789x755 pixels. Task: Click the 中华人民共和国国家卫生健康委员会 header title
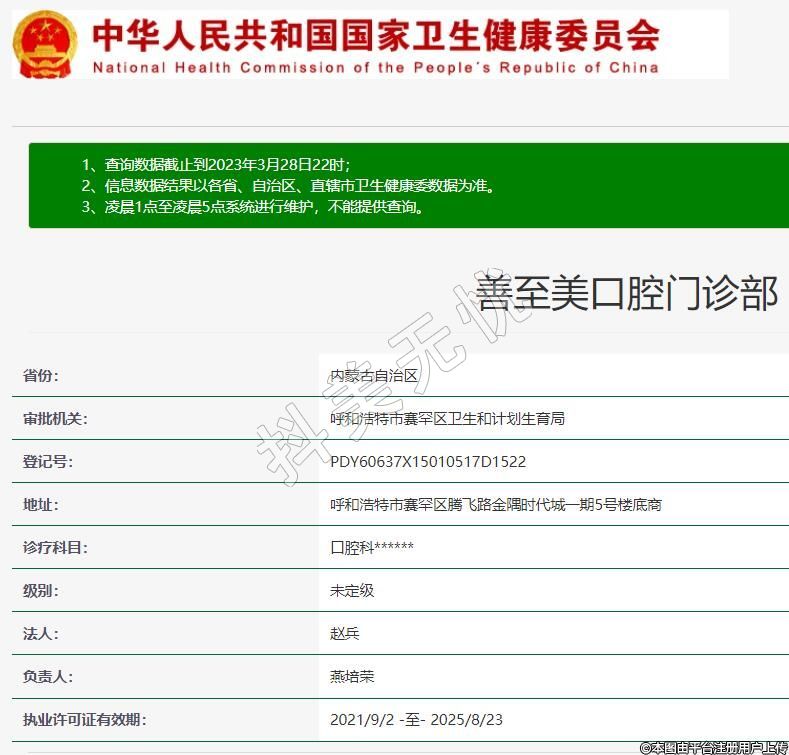(x=376, y=35)
